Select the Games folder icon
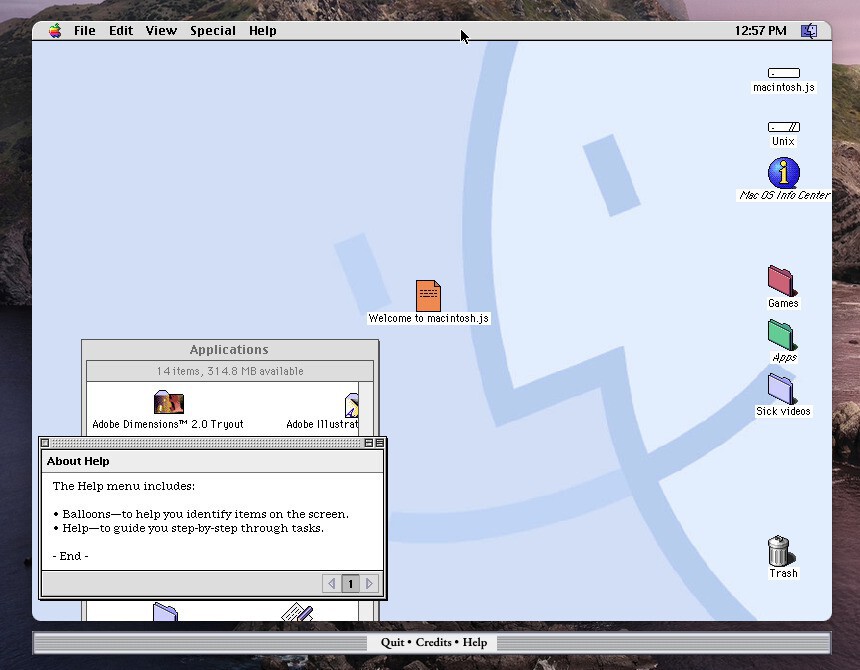Screen dimensions: 860x670 coord(783,281)
